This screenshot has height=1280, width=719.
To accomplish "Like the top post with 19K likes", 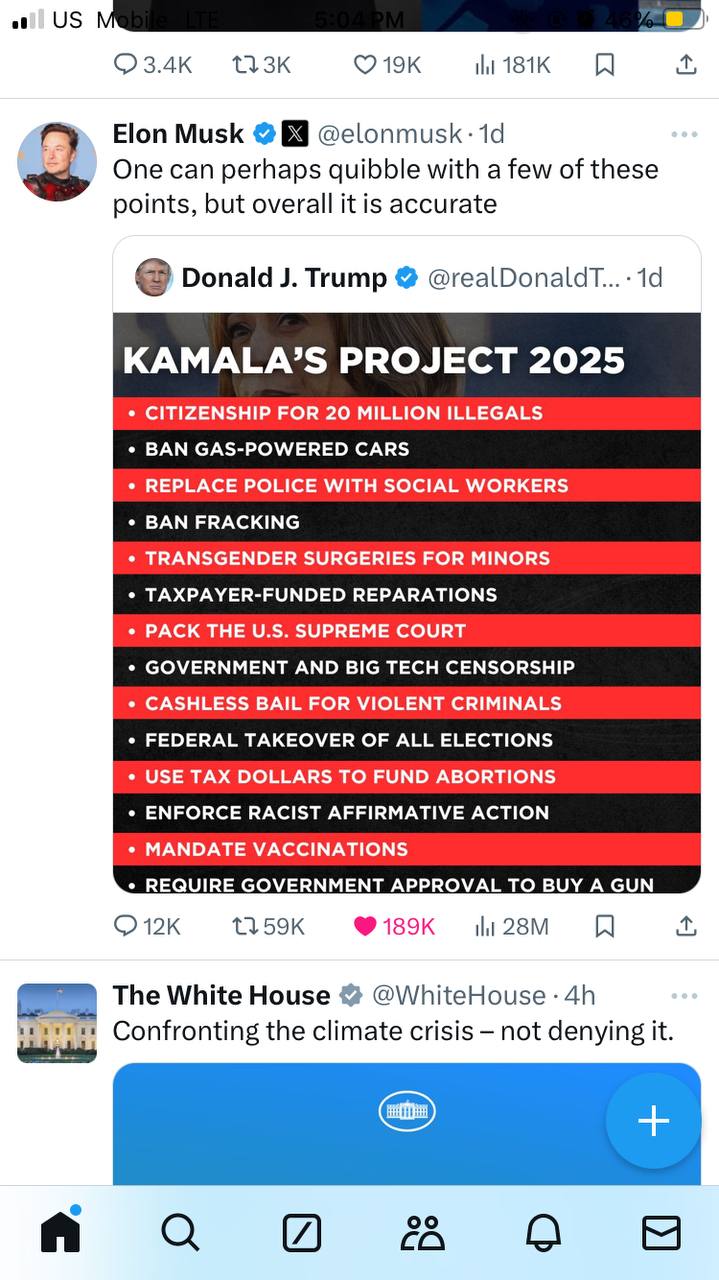I will pyautogui.click(x=366, y=65).
